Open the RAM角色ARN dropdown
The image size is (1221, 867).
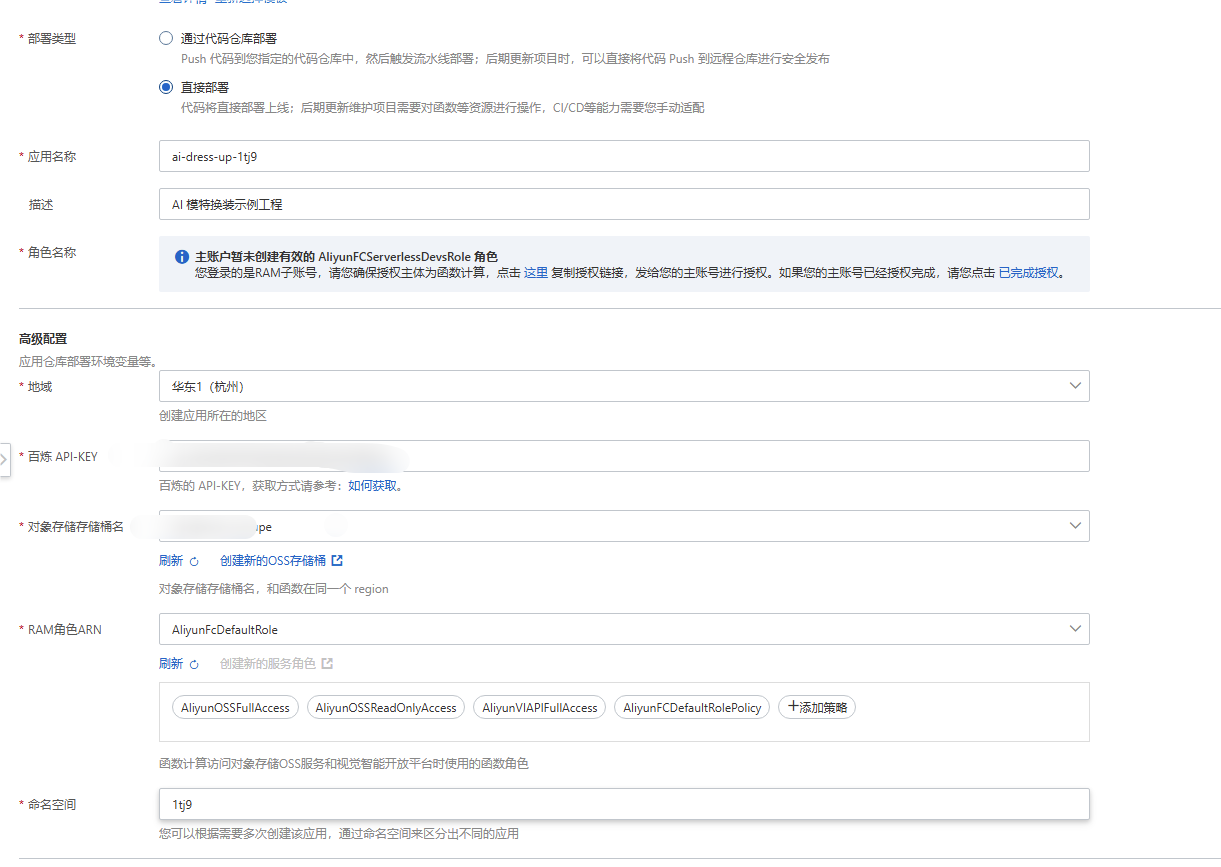1075,629
